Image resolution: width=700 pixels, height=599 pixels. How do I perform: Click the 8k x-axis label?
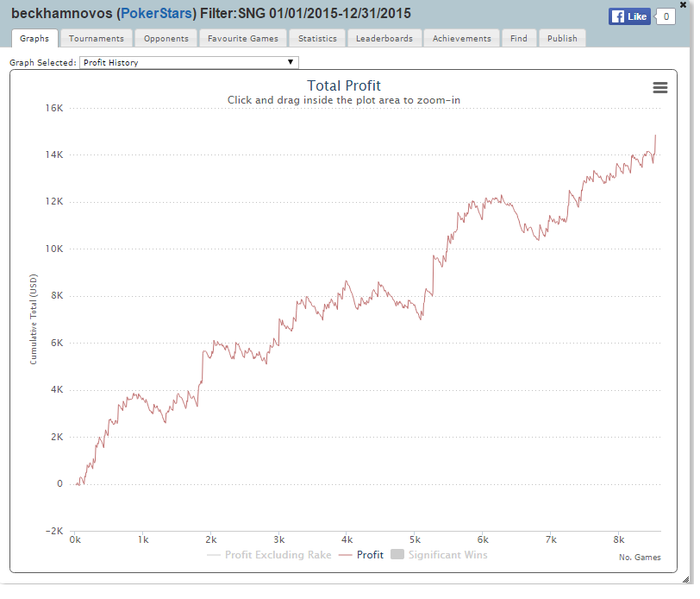coord(618,540)
